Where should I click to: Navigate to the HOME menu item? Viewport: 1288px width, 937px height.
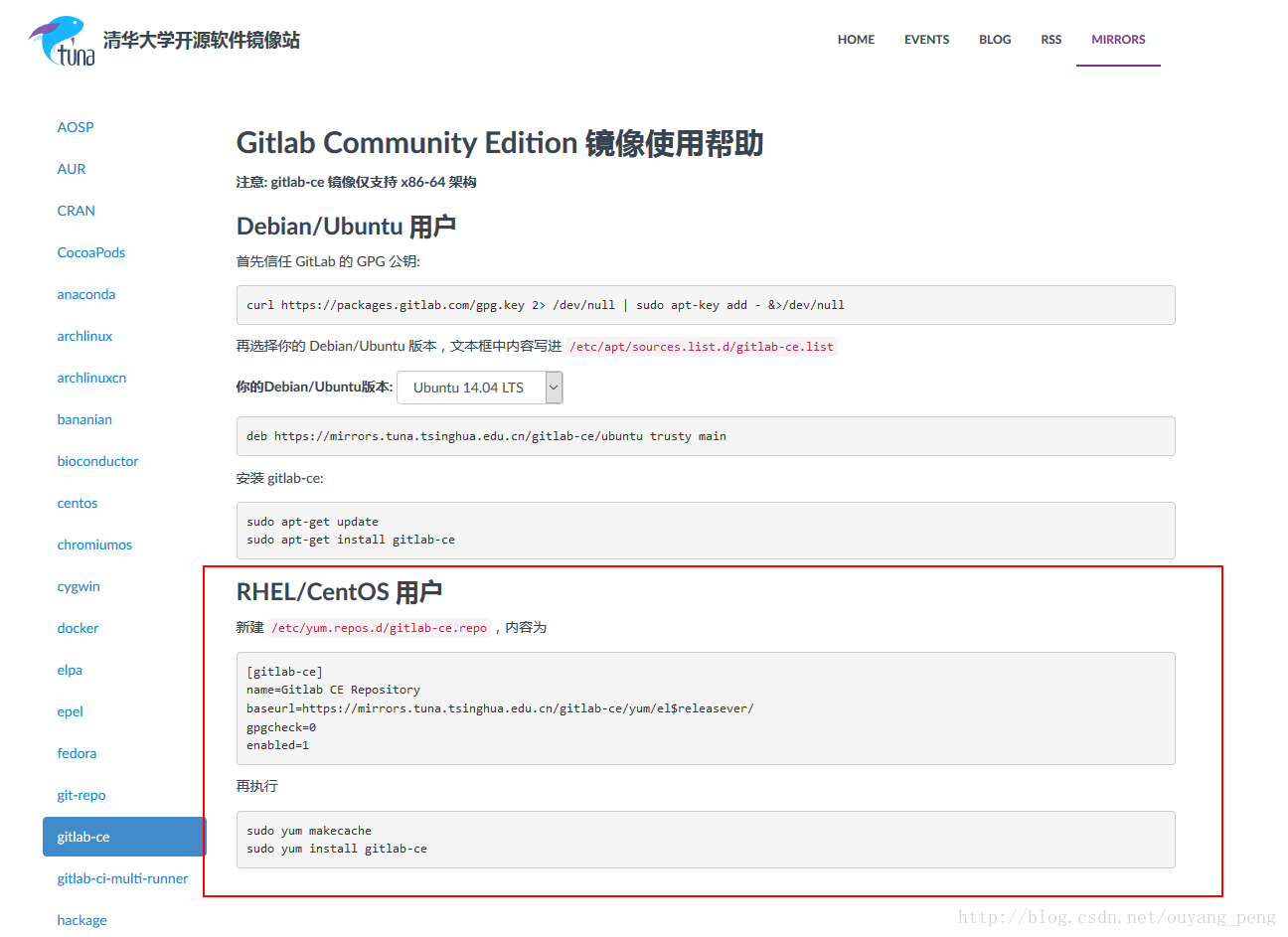[x=855, y=40]
